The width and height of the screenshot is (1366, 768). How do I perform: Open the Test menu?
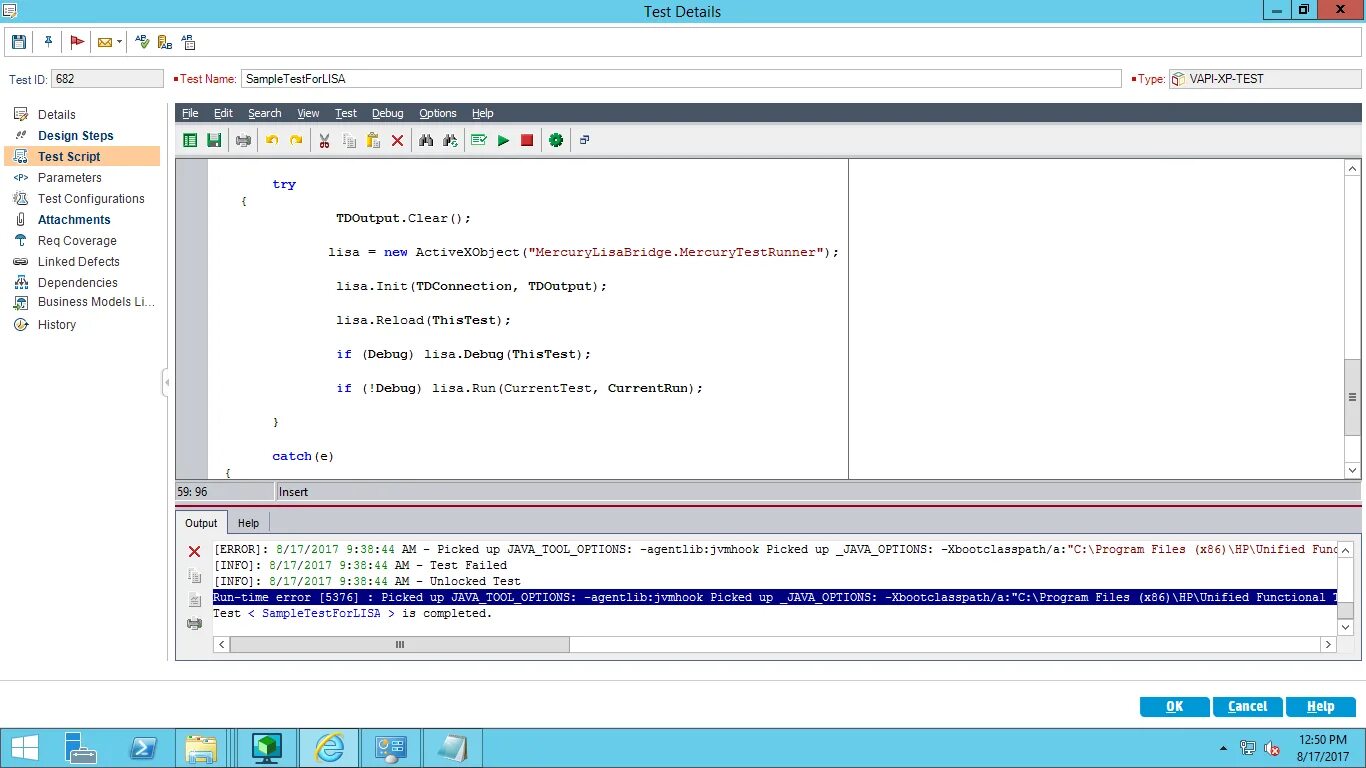[x=346, y=113]
